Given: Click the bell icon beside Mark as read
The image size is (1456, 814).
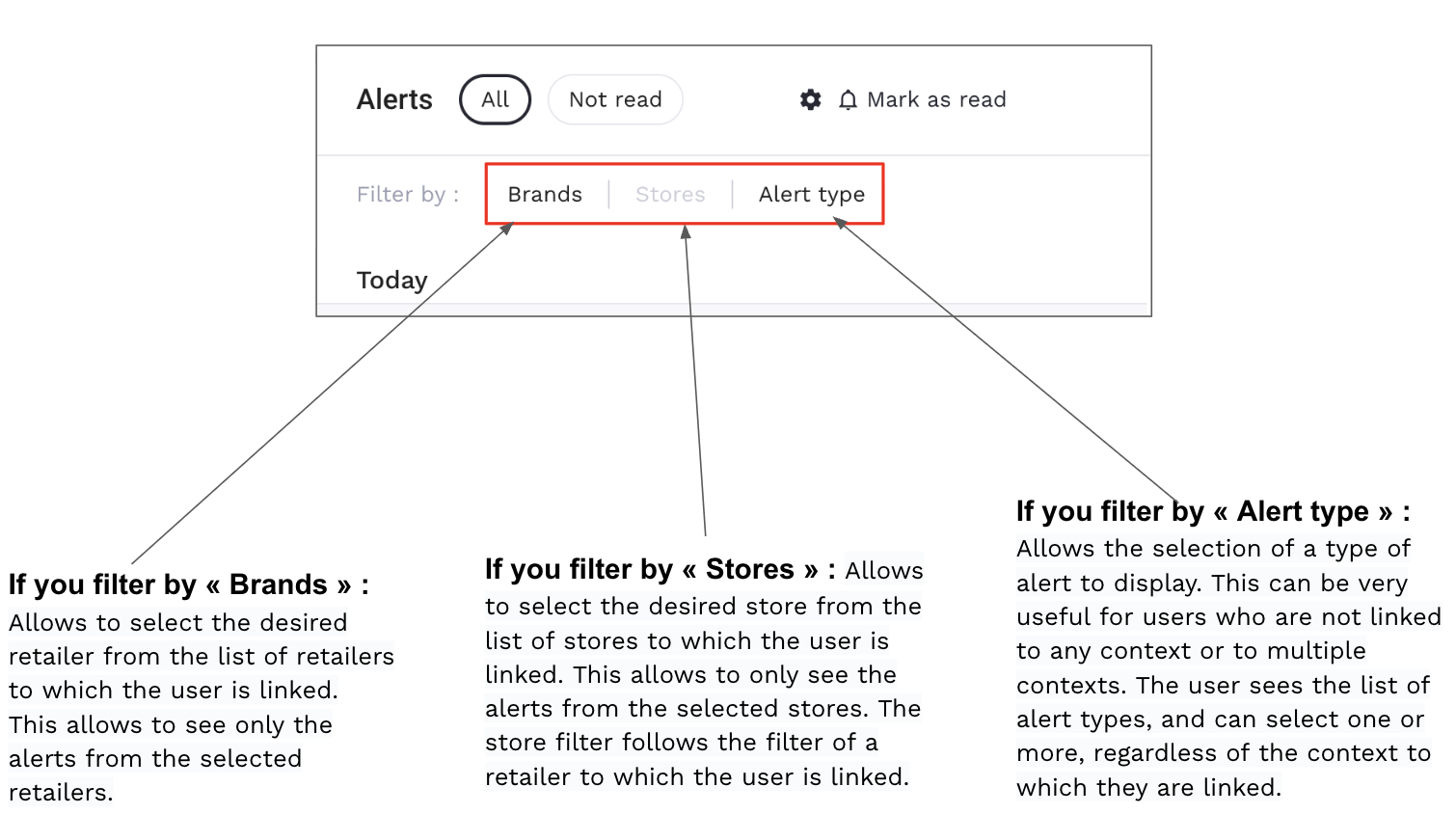Looking at the screenshot, I should point(848,100).
